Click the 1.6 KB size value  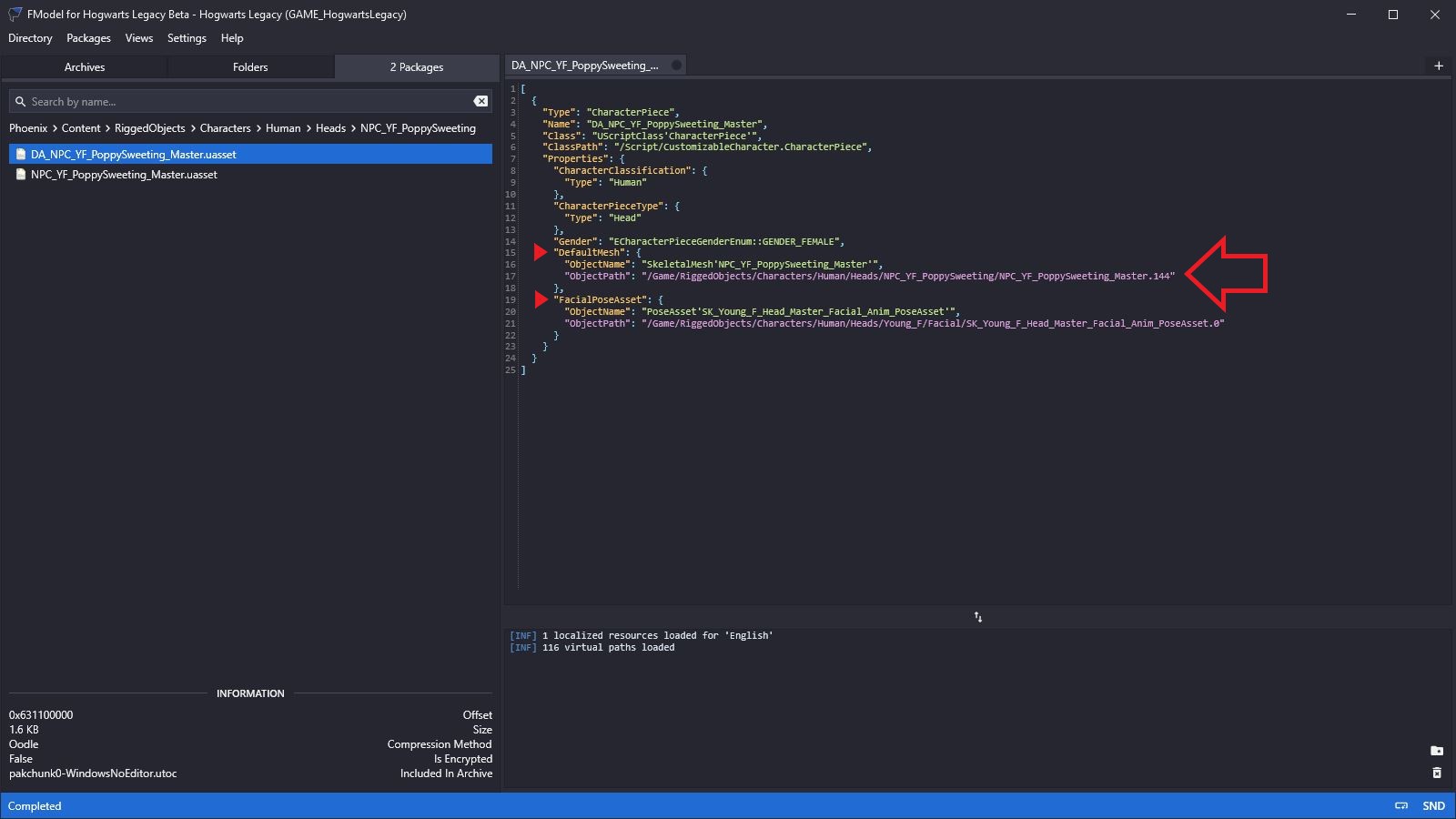tap(24, 730)
